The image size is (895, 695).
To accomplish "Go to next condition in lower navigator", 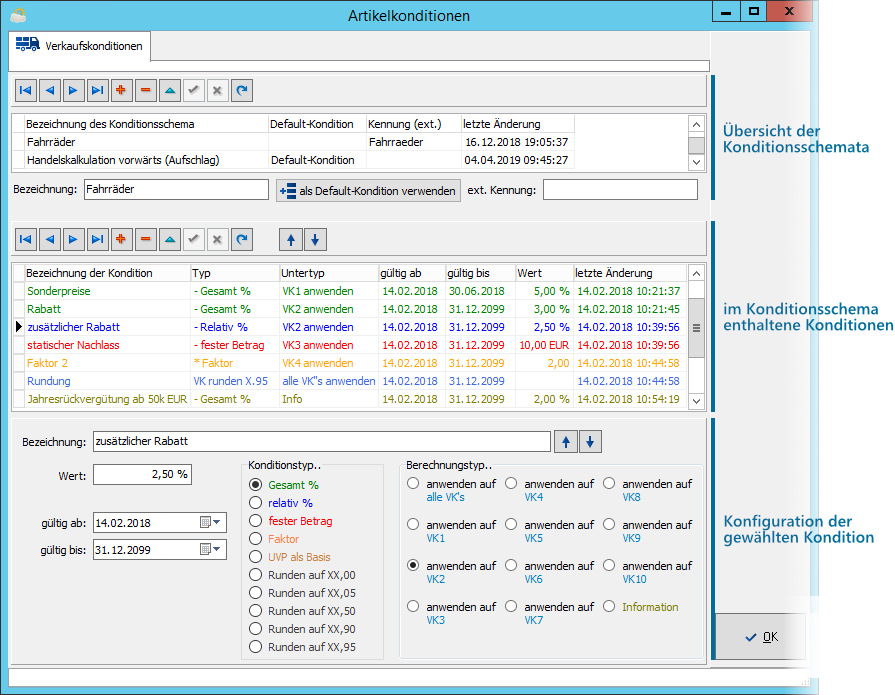I will point(74,240).
